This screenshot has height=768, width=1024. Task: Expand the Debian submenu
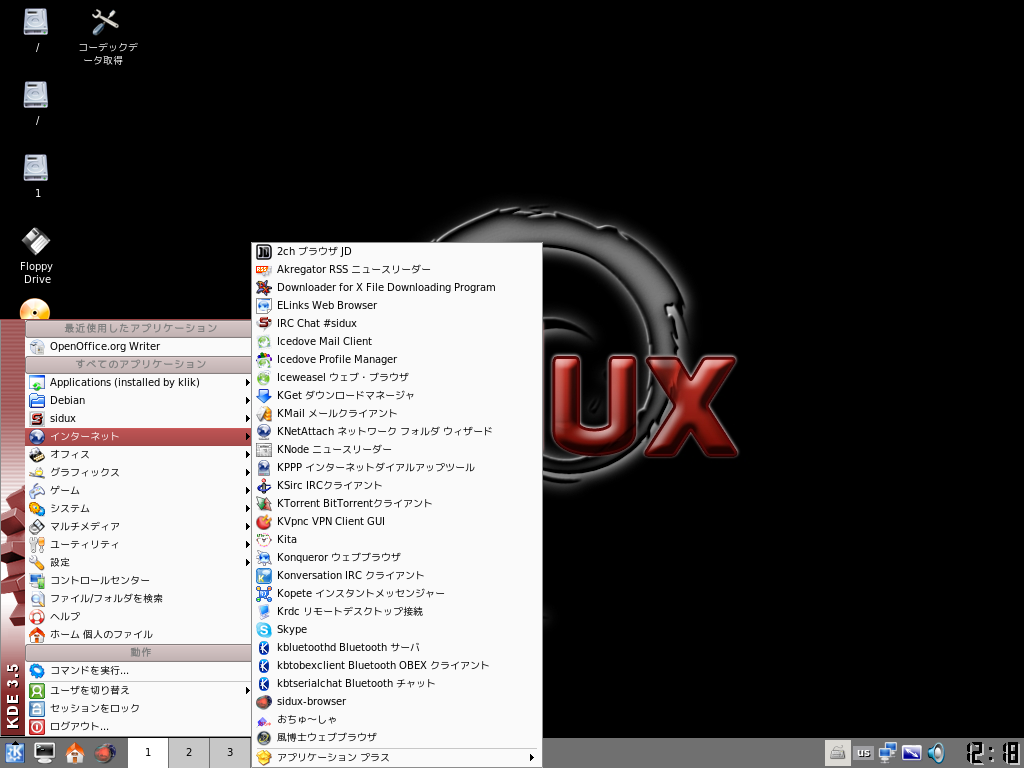[138, 400]
